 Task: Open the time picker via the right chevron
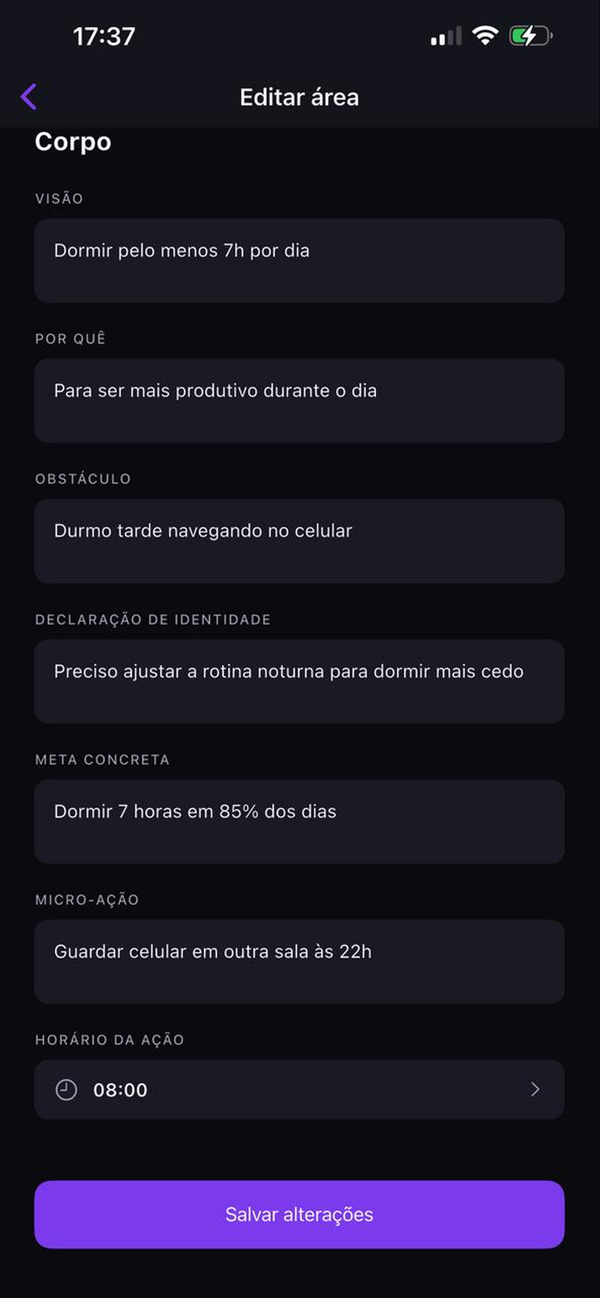(x=535, y=1090)
